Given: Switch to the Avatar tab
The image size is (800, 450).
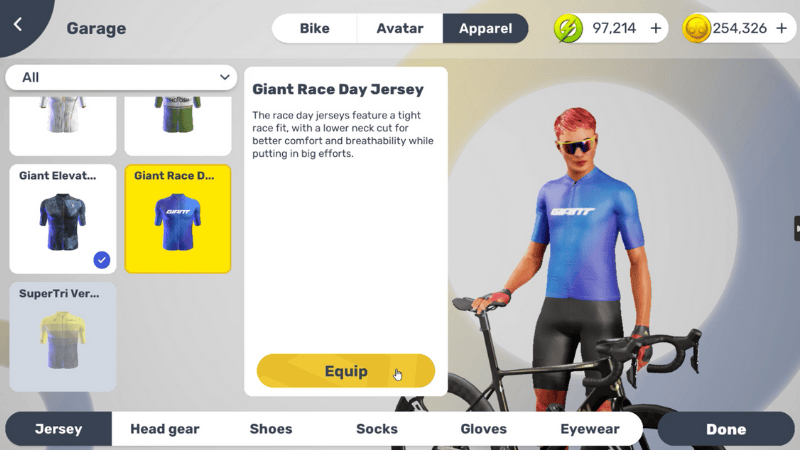Looking at the screenshot, I should (x=400, y=29).
